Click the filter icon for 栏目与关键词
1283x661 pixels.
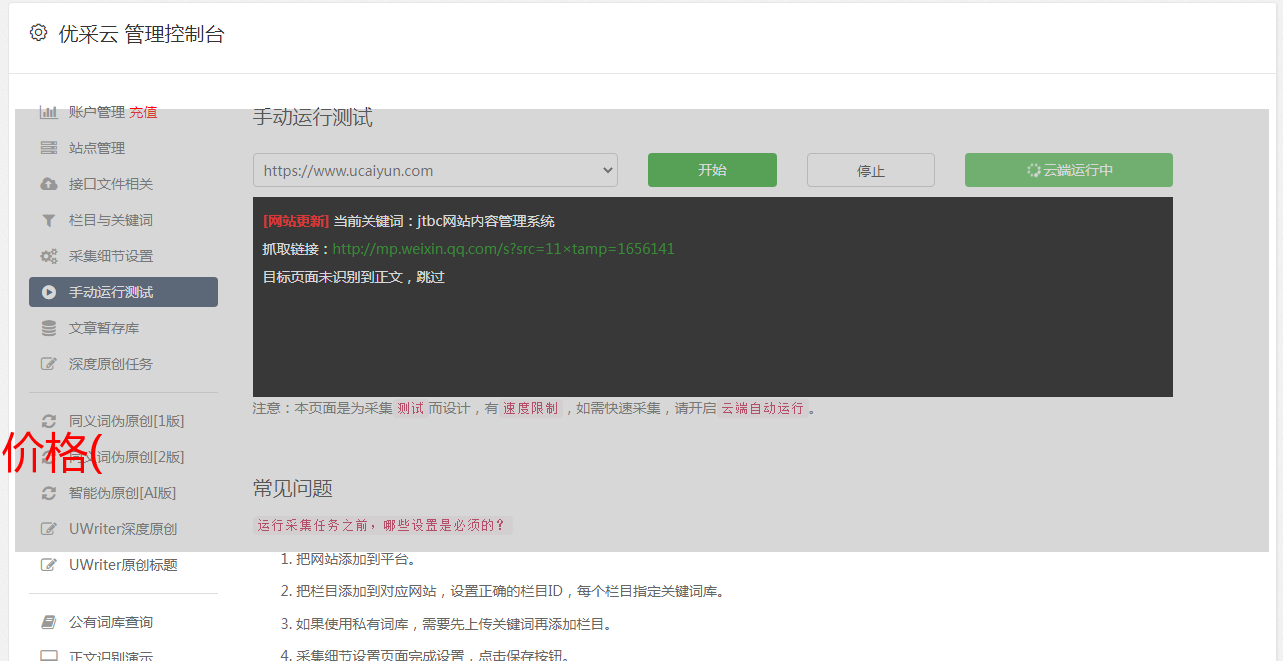(x=48, y=220)
